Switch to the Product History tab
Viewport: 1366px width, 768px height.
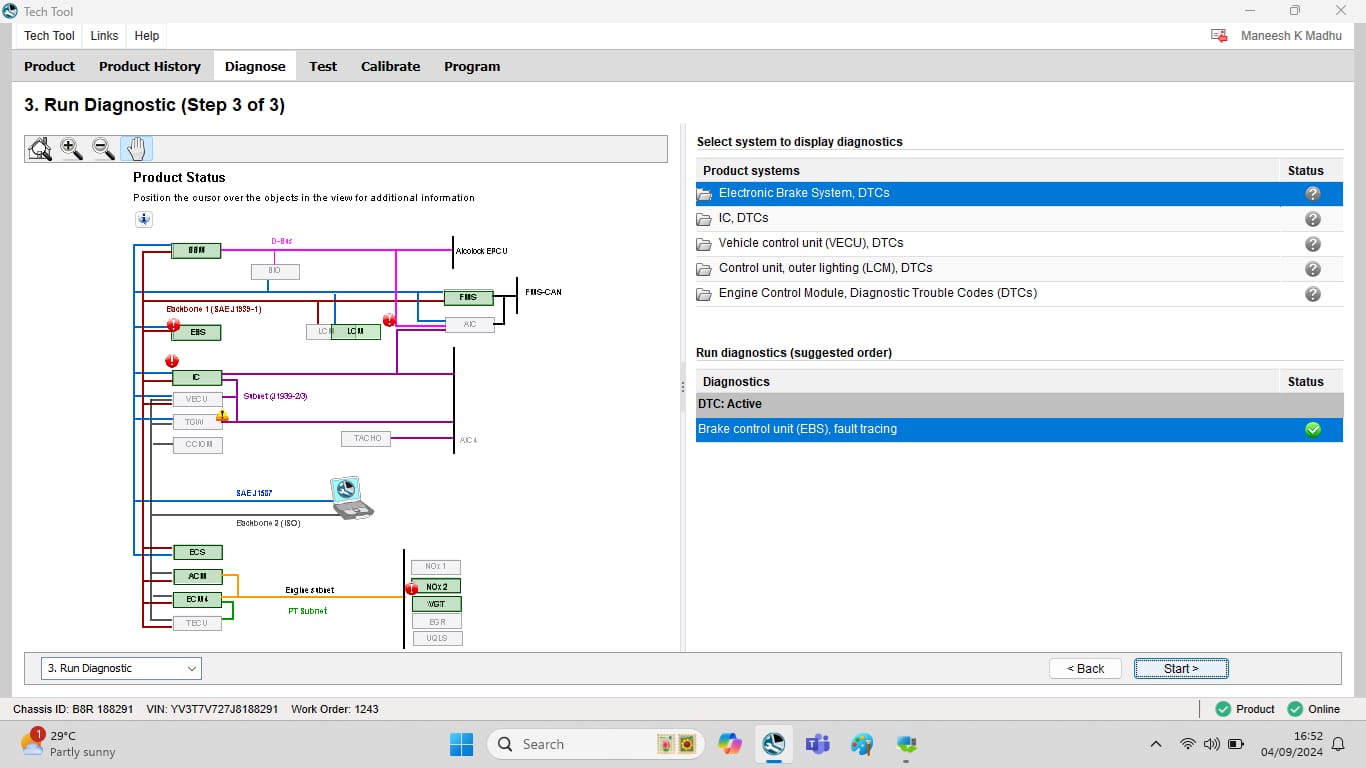click(x=150, y=67)
